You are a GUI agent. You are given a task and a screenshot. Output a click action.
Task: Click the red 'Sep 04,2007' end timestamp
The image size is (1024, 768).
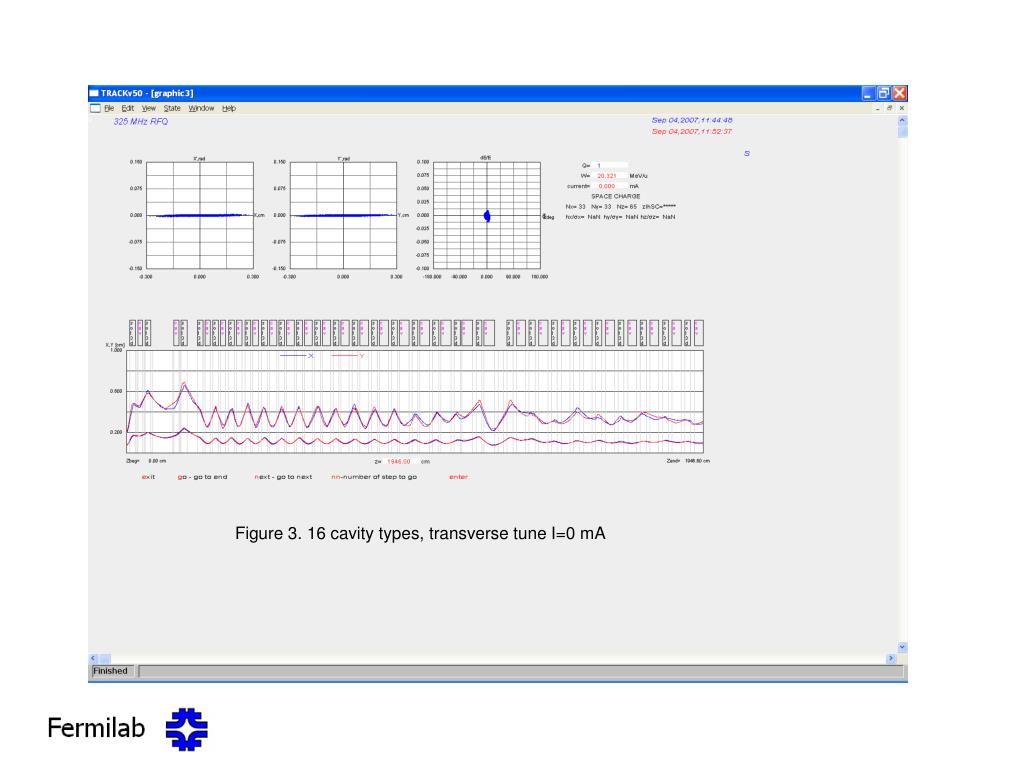[x=692, y=131]
